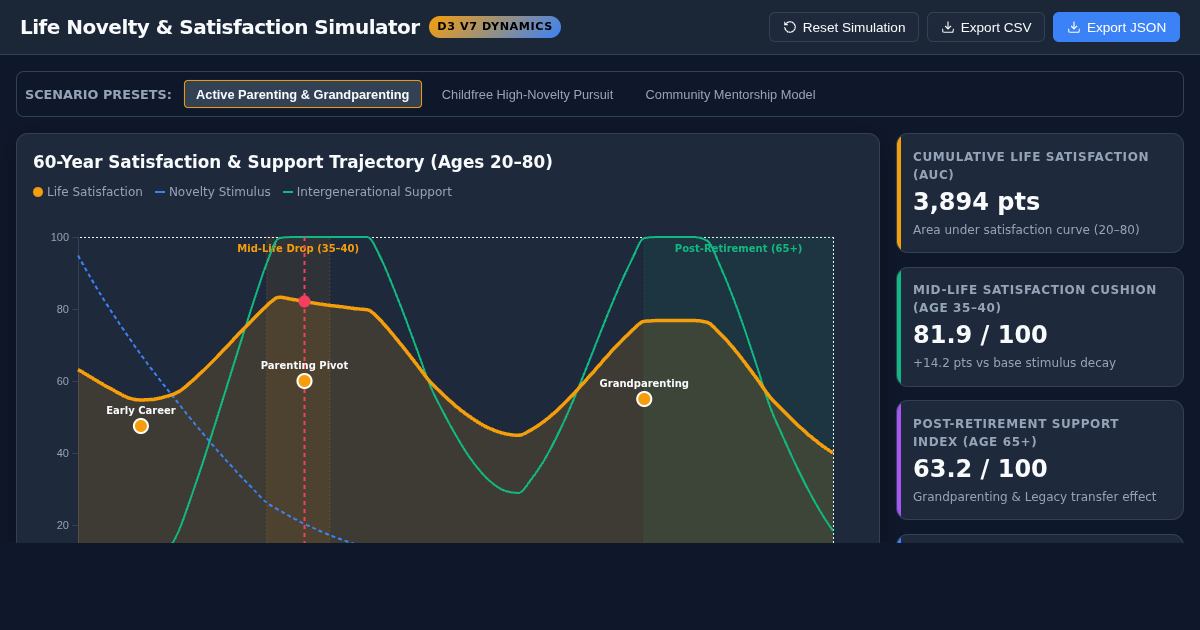Viewport: 1200px width, 630px height.
Task: Click the chart title '60-Year Satisfaction & Support Trajectory'
Action: click(x=293, y=162)
